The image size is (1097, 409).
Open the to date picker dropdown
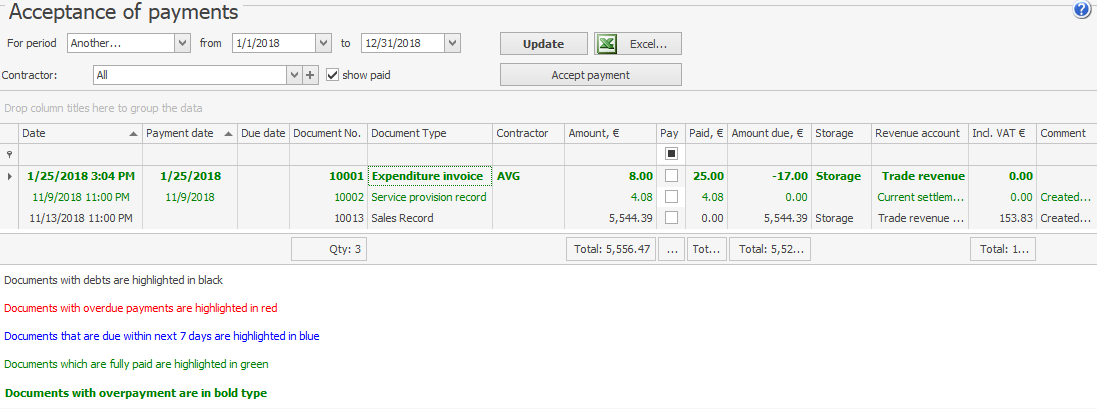(x=452, y=43)
